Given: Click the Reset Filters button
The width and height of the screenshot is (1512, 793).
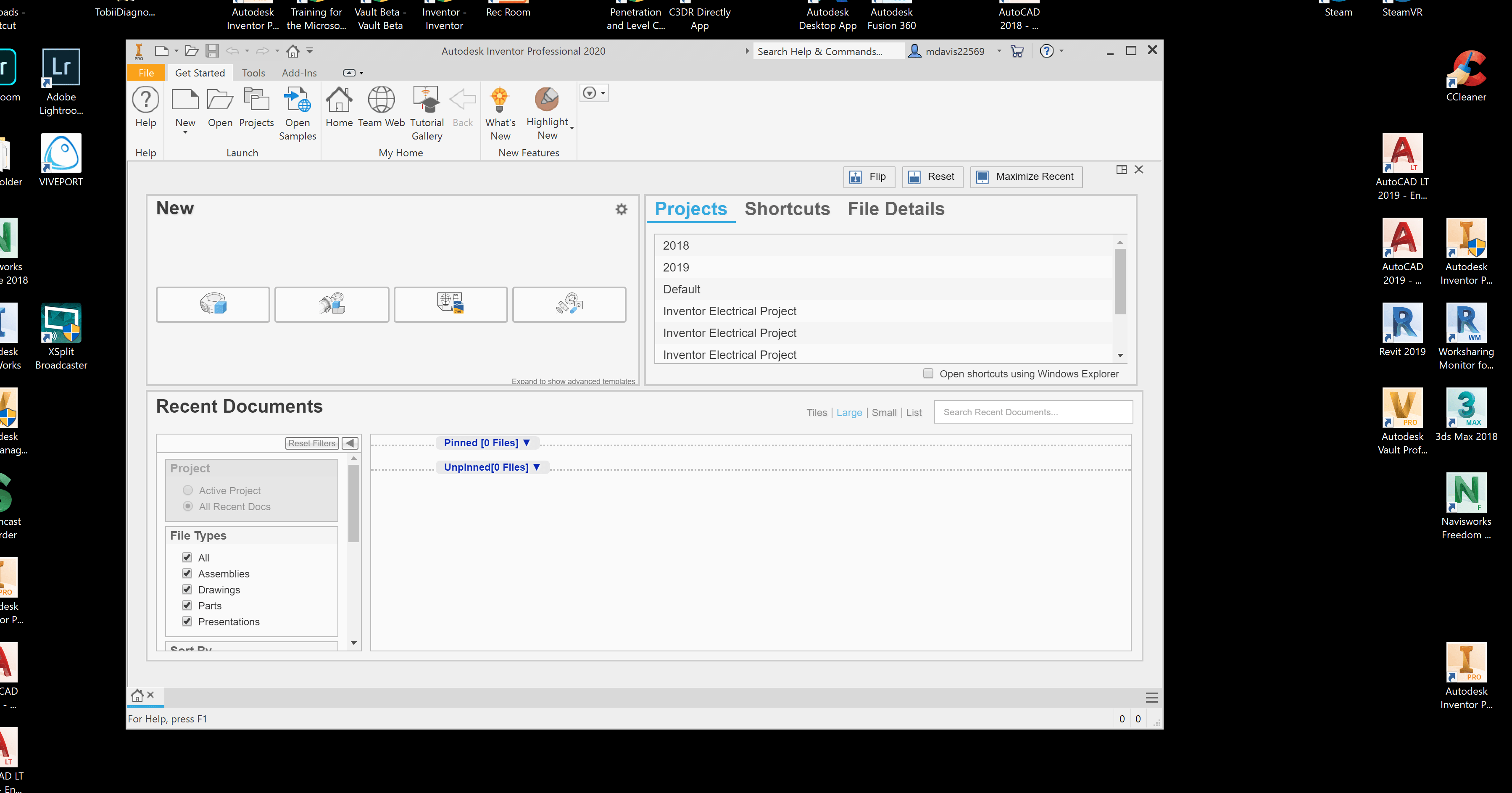Looking at the screenshot, I should tap(312, 443).
